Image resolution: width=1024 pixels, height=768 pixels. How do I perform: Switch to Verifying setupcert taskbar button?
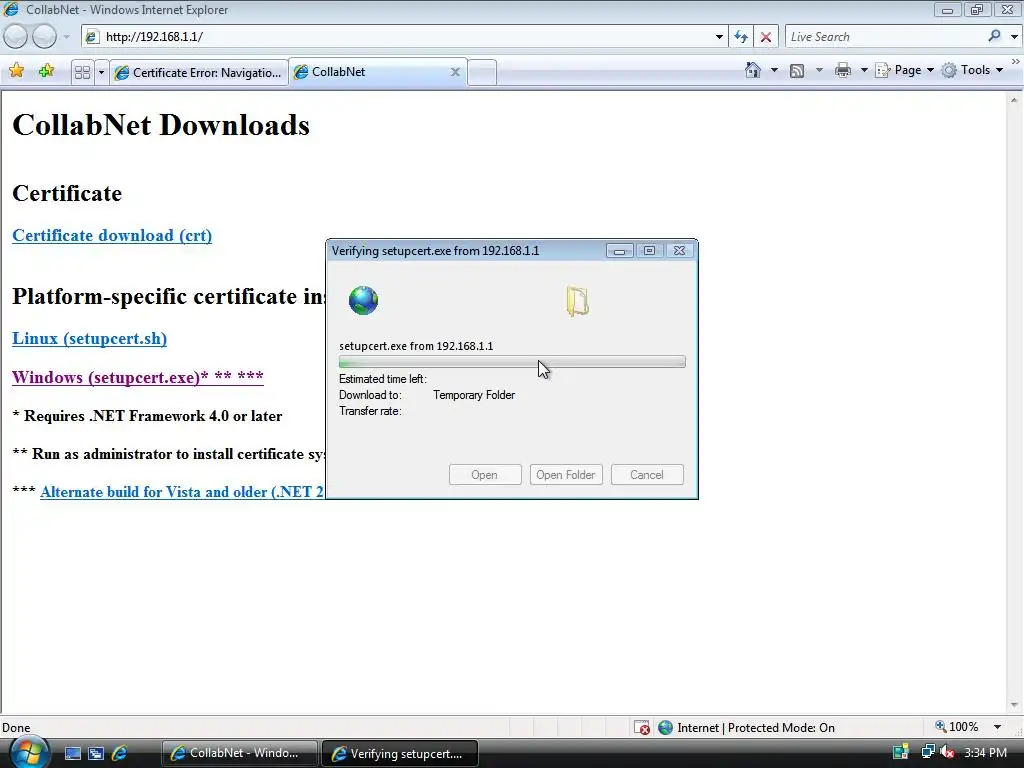click(x=400, y=753)
